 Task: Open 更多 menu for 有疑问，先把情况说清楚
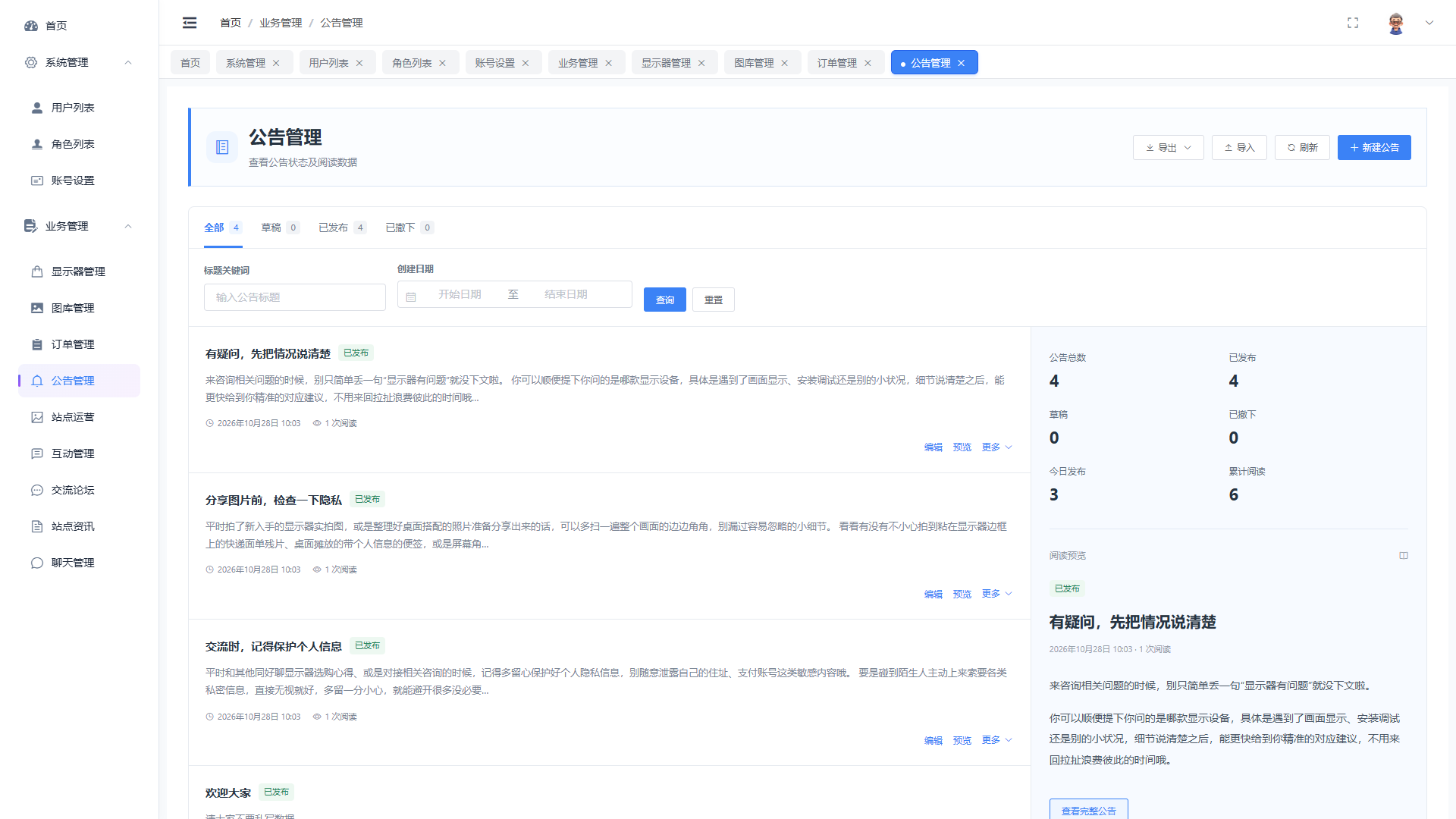coord(996,447)
